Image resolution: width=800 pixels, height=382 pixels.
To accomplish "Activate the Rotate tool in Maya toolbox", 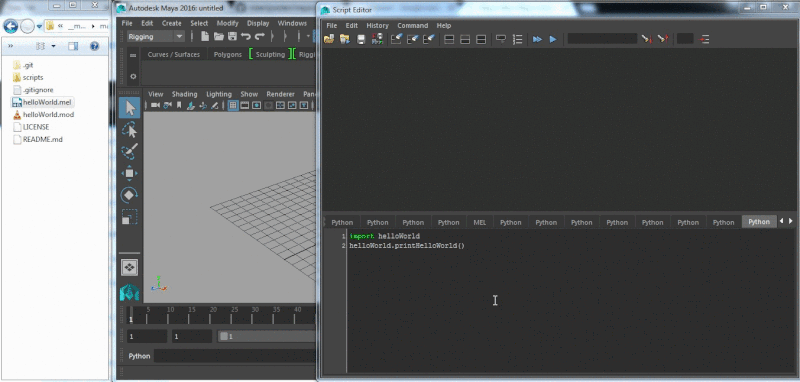I will point(130,195).
